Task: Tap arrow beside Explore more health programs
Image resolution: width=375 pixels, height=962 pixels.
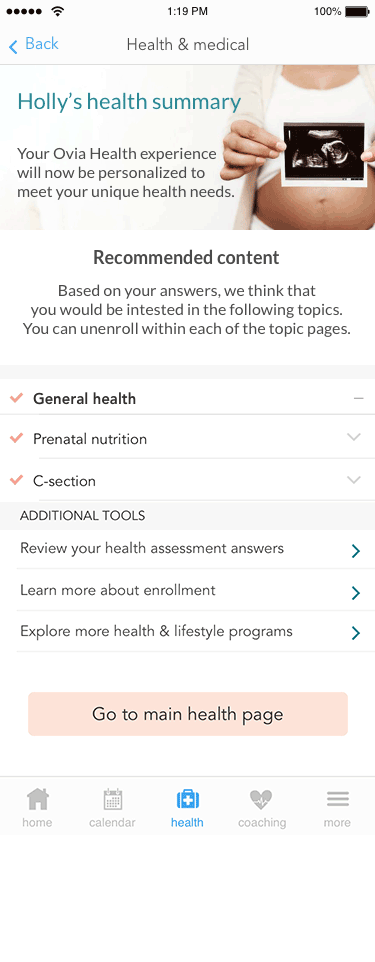Action: tap(355, 633)
